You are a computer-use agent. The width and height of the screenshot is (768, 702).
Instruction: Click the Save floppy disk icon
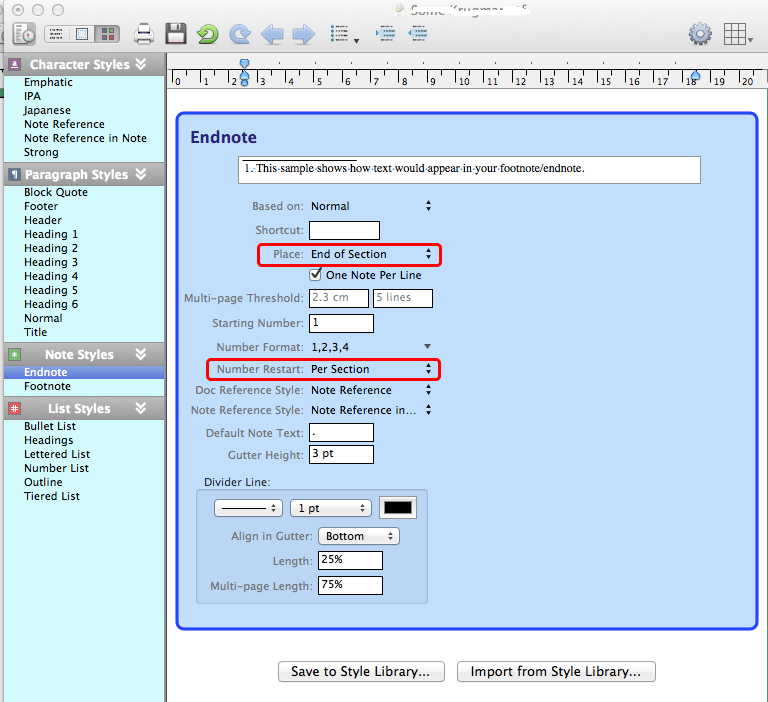point(176,35)
